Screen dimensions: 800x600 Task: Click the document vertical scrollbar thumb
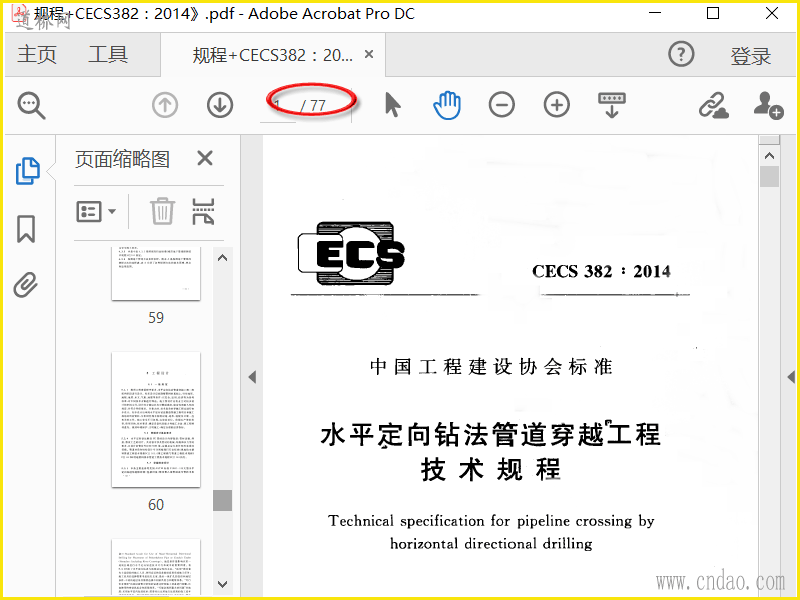[x=769, y=177]
